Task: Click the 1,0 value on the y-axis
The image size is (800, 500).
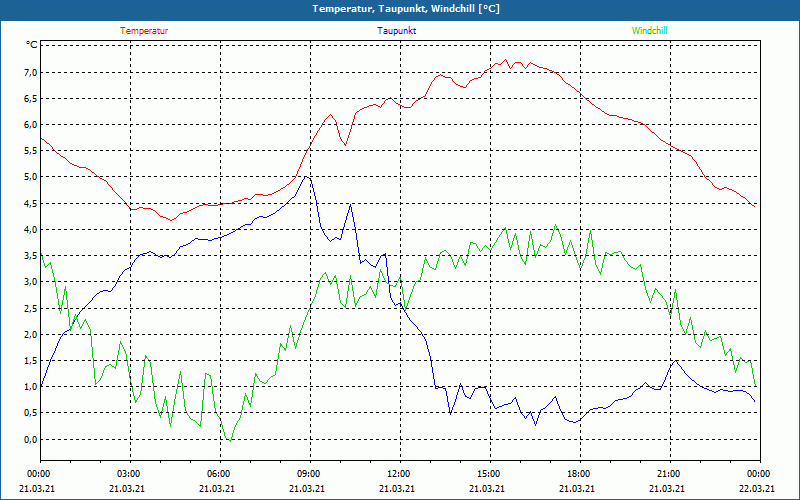Action: (x=32, y=387)
